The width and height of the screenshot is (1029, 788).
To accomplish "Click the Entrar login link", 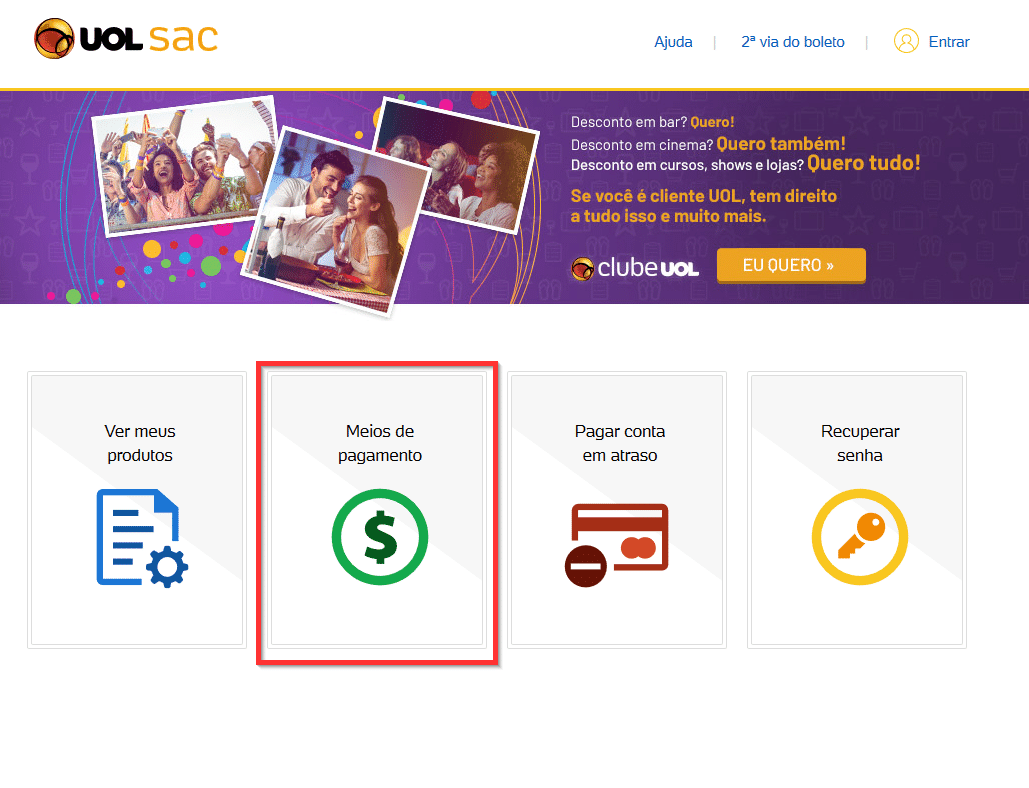I will coord(949,42).
